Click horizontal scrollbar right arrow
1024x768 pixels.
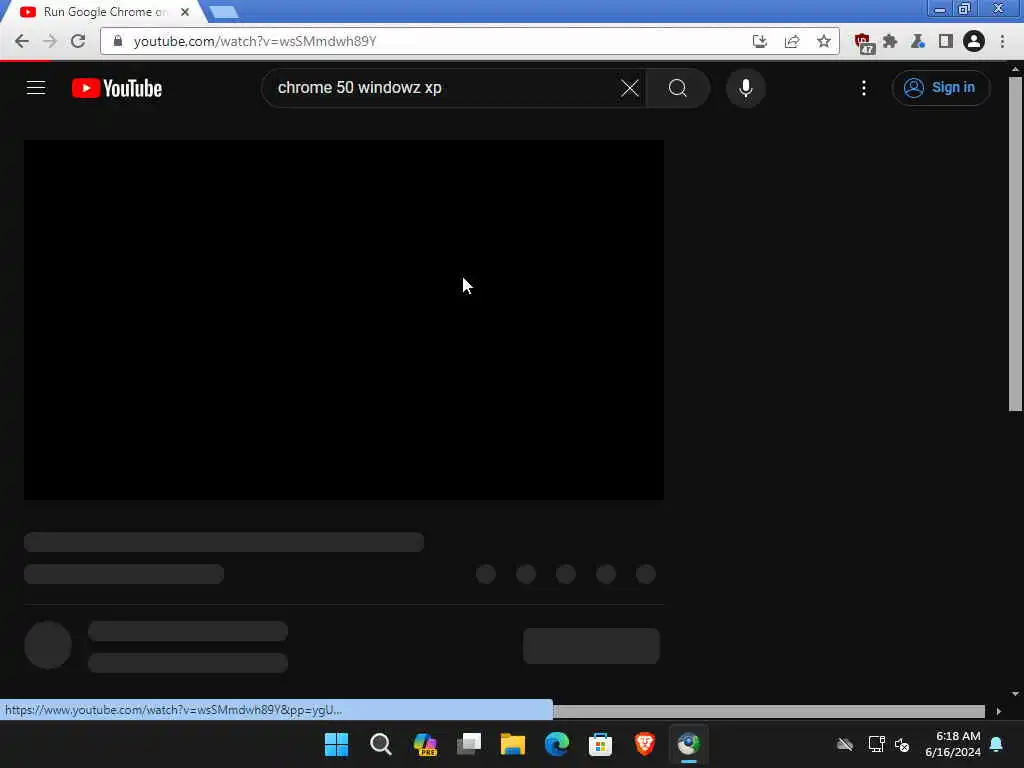click(999, 711)
